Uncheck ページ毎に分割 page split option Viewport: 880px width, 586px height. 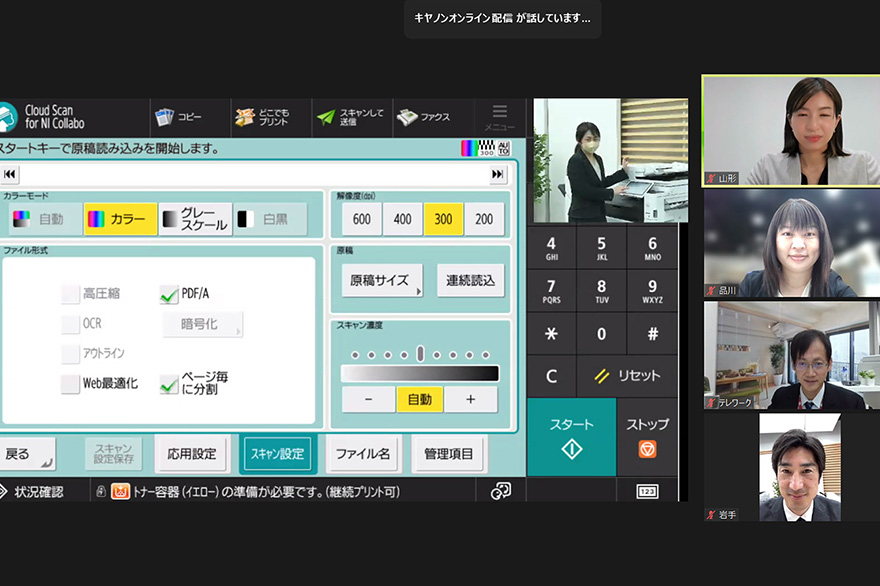[x=169, y=384]
